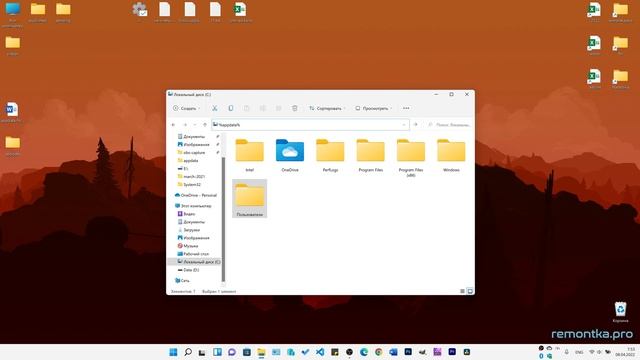This screenshot has height=360, width=640.
Task: Open the Создать (New) dropdown
Action: tap(186, 108)
